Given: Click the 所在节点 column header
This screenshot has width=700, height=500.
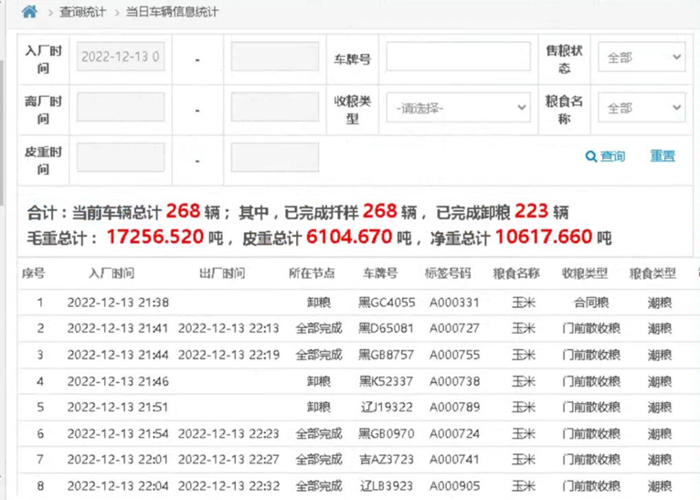Looking at the screenshot, I should [312, 273].
